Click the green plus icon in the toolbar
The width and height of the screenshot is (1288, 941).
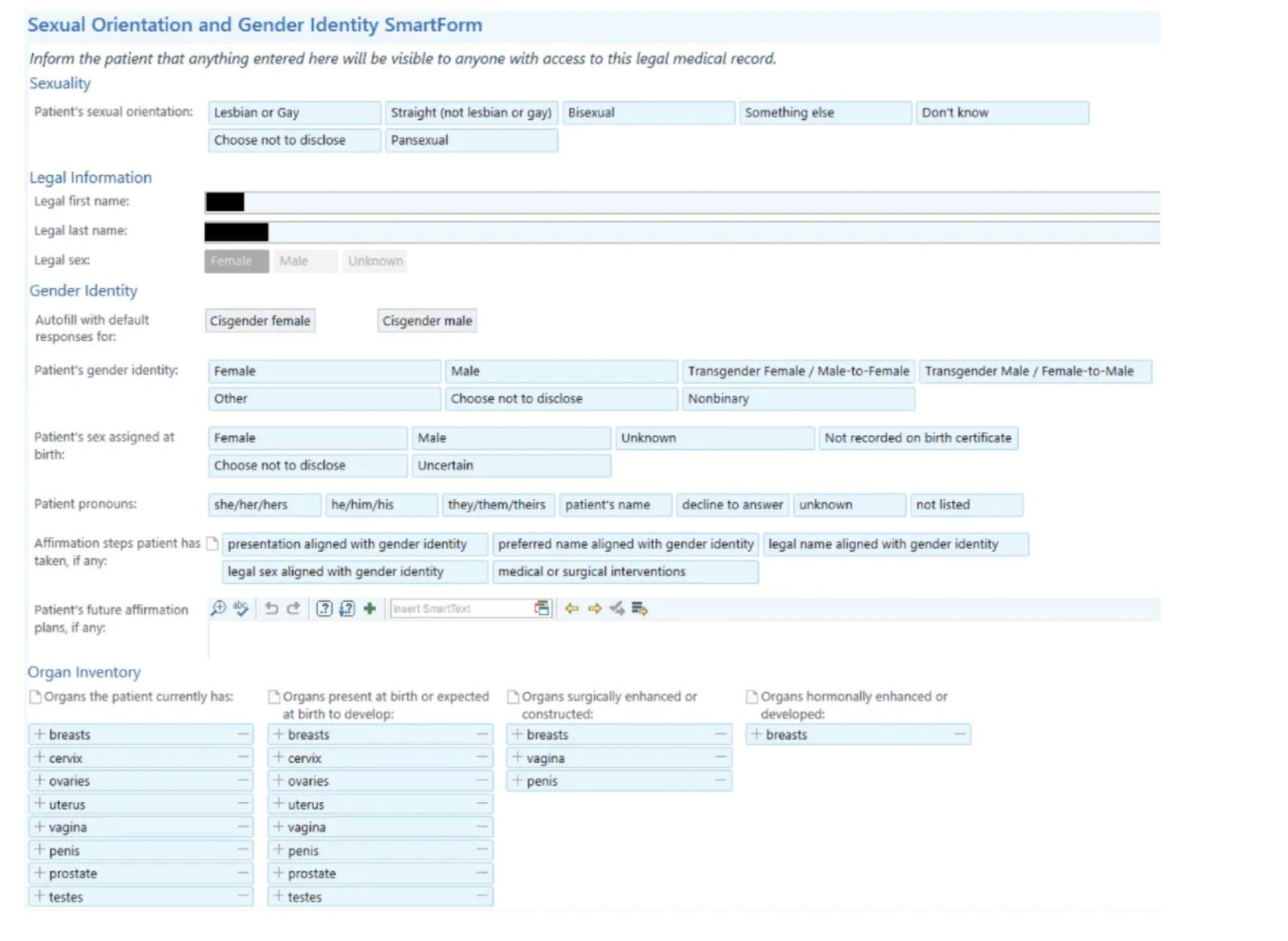pos(370,609)
